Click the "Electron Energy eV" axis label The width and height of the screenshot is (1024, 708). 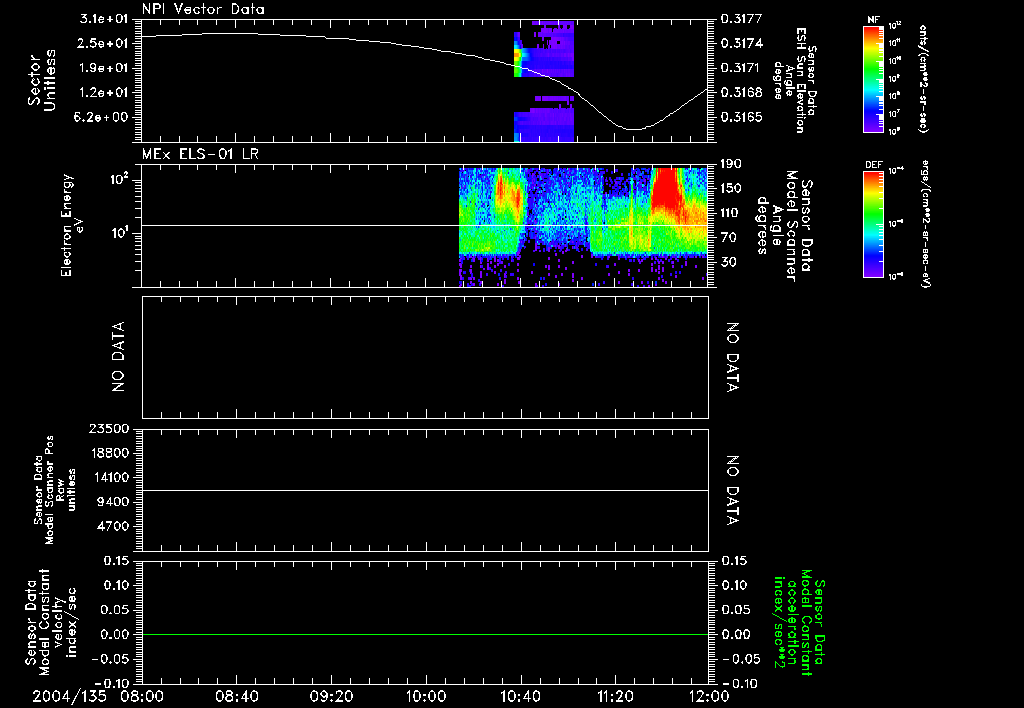click(x=71, y=225)
